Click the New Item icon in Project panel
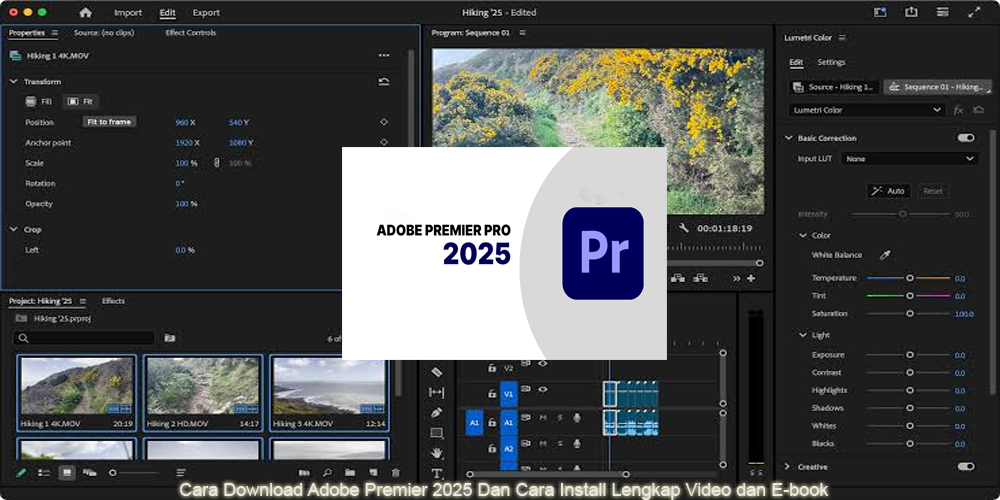Image resolution: width=1000 pixels, height=500 pixels. [x=373, y=473]
